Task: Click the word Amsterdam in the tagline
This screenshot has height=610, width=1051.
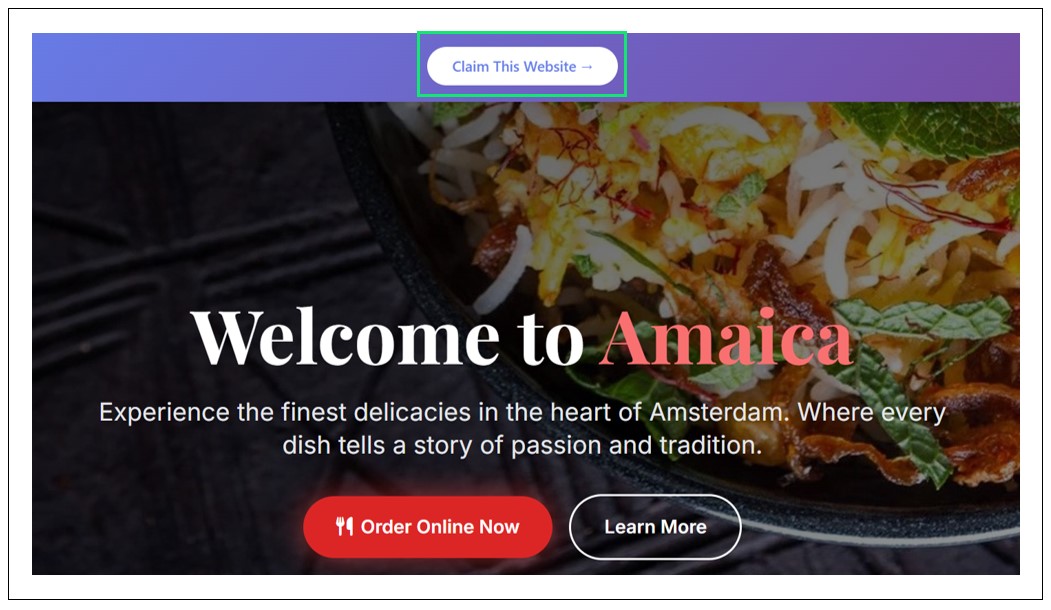Action: pyautogui.click(x=715, y=412)
